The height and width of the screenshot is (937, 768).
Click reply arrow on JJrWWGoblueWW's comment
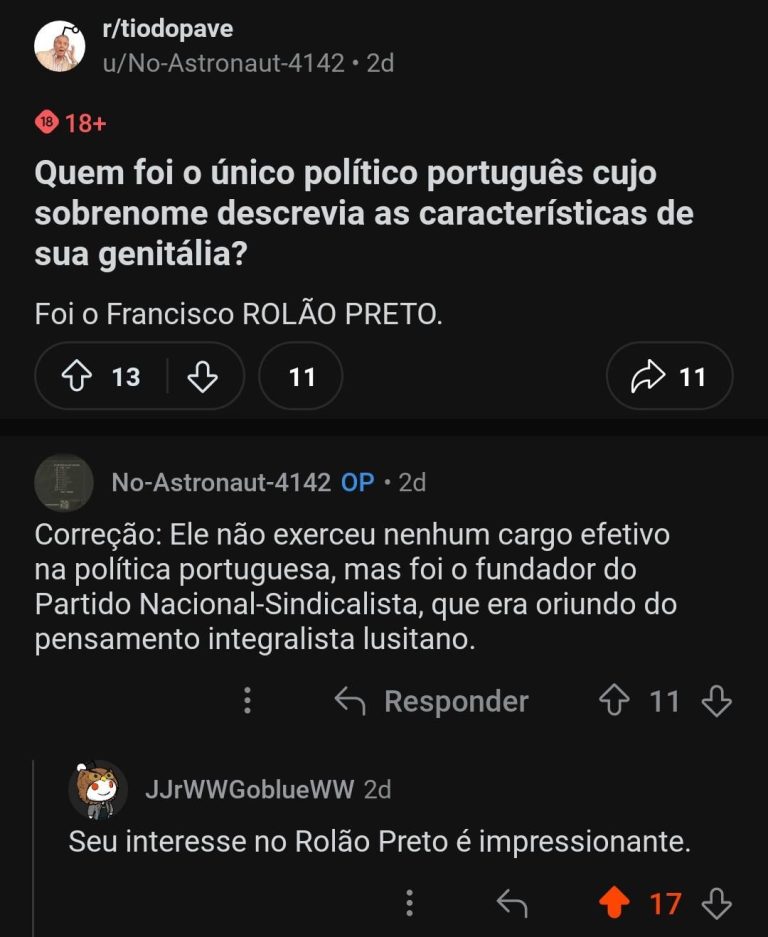pyautogui.click(x=512, y=904)
